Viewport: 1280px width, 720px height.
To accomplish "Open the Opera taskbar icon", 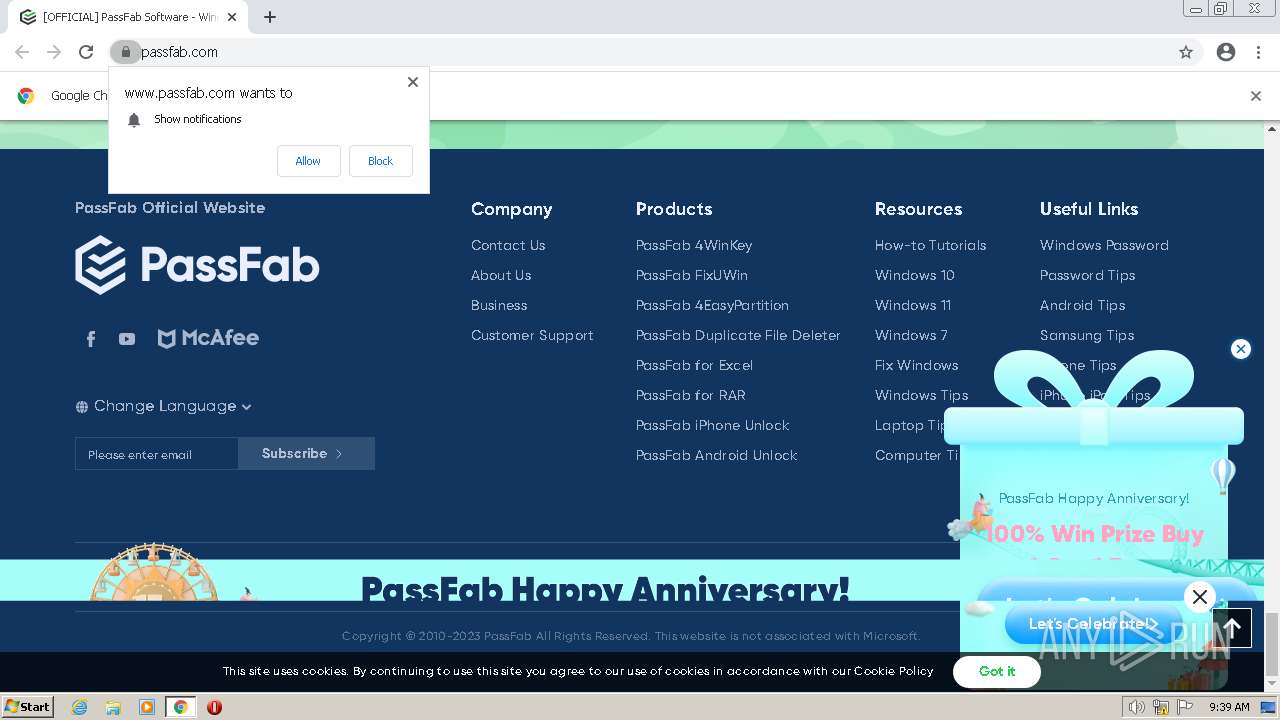I will tap(214, 707).
